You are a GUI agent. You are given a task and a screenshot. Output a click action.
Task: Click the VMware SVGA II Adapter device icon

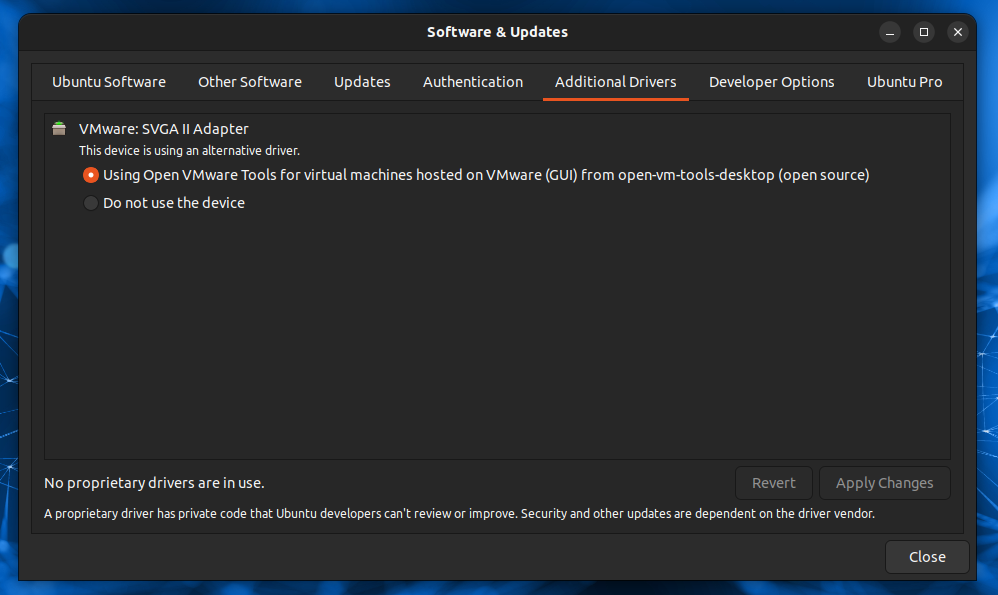(x=59, y=128)
